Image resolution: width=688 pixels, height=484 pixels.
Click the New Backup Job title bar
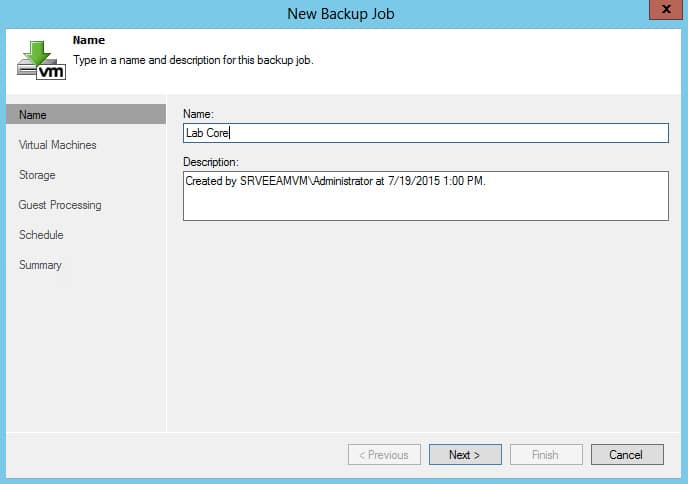point(340,14)
